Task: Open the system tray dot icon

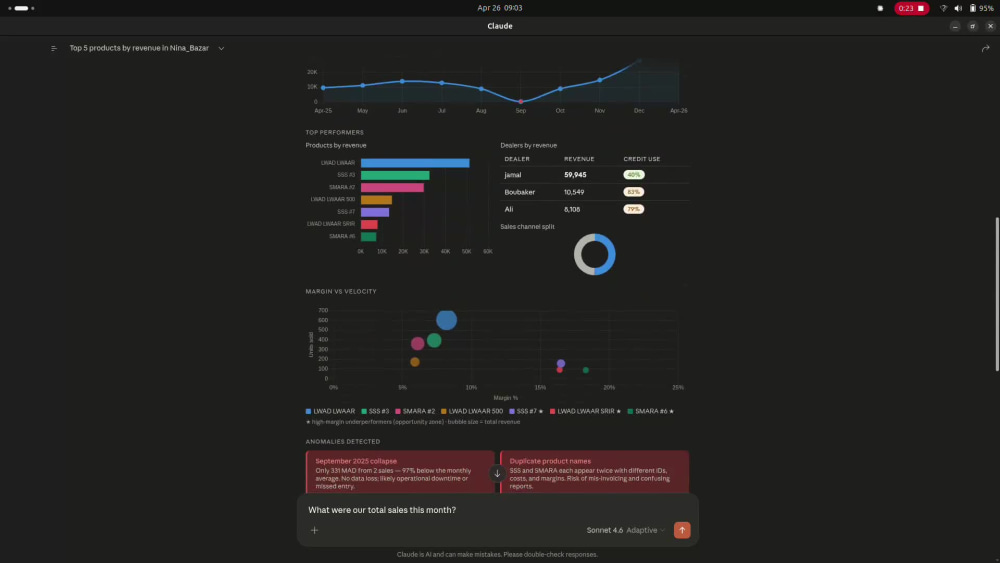Action: click(880, 8)
